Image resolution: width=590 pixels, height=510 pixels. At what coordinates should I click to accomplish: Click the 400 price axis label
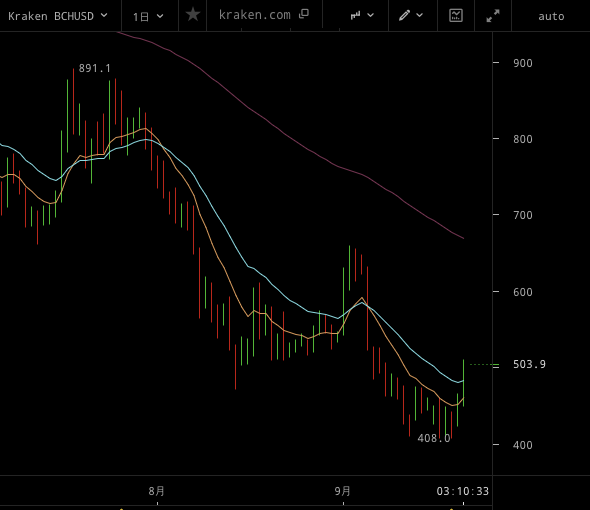(x=523, y=445)
